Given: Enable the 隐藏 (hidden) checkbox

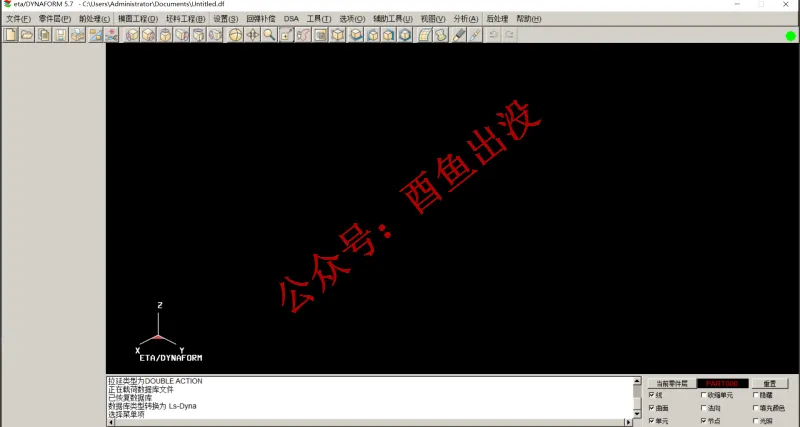Looking at the screenshot, I should click(756, 395).
